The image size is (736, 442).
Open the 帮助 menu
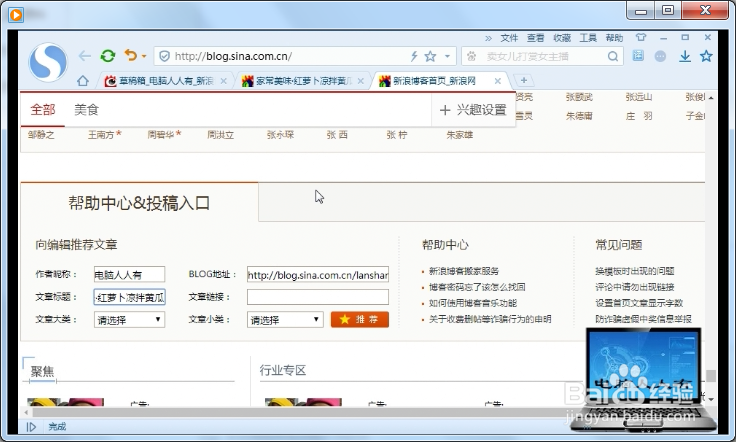pos(614,38)
